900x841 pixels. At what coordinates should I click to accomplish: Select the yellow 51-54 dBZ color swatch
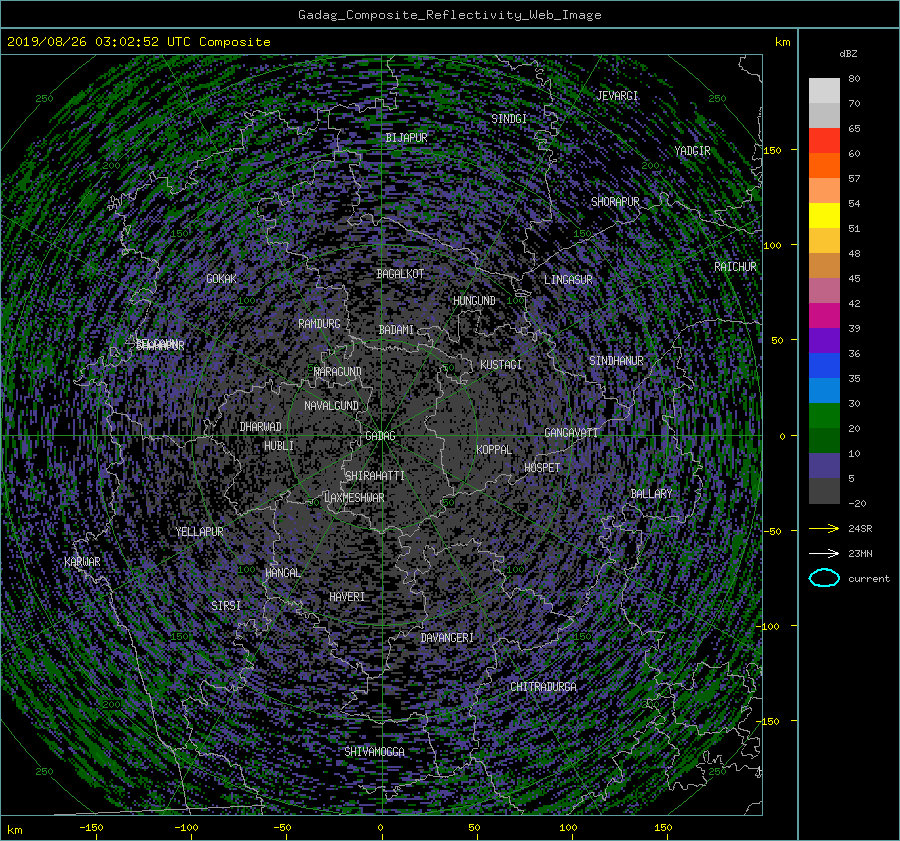824,215
